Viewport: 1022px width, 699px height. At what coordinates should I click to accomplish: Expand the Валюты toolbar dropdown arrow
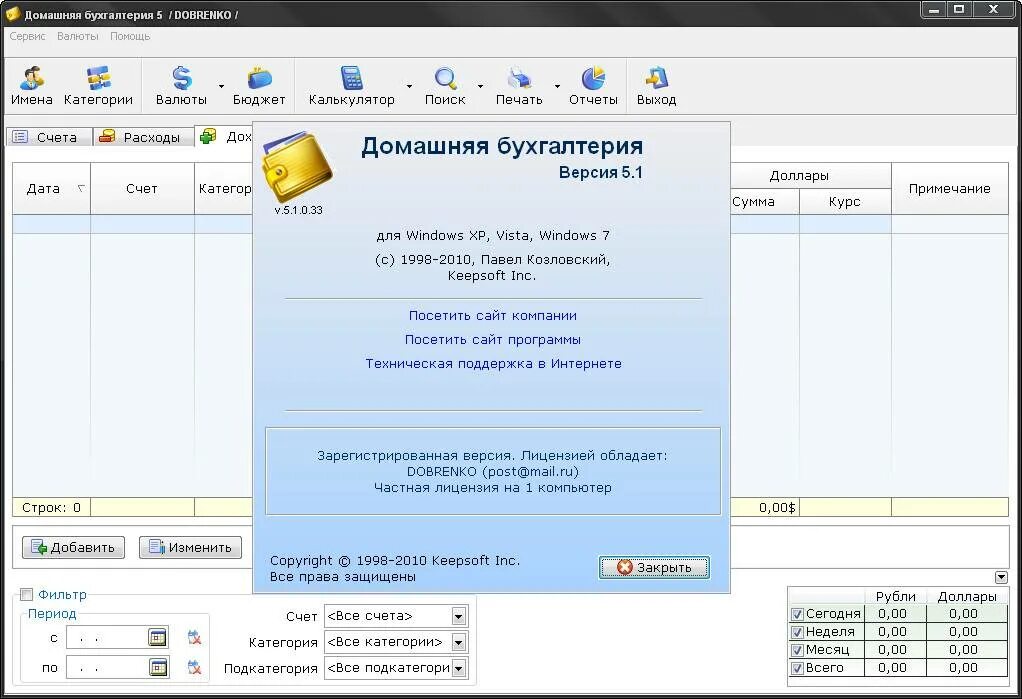[221, 86]
